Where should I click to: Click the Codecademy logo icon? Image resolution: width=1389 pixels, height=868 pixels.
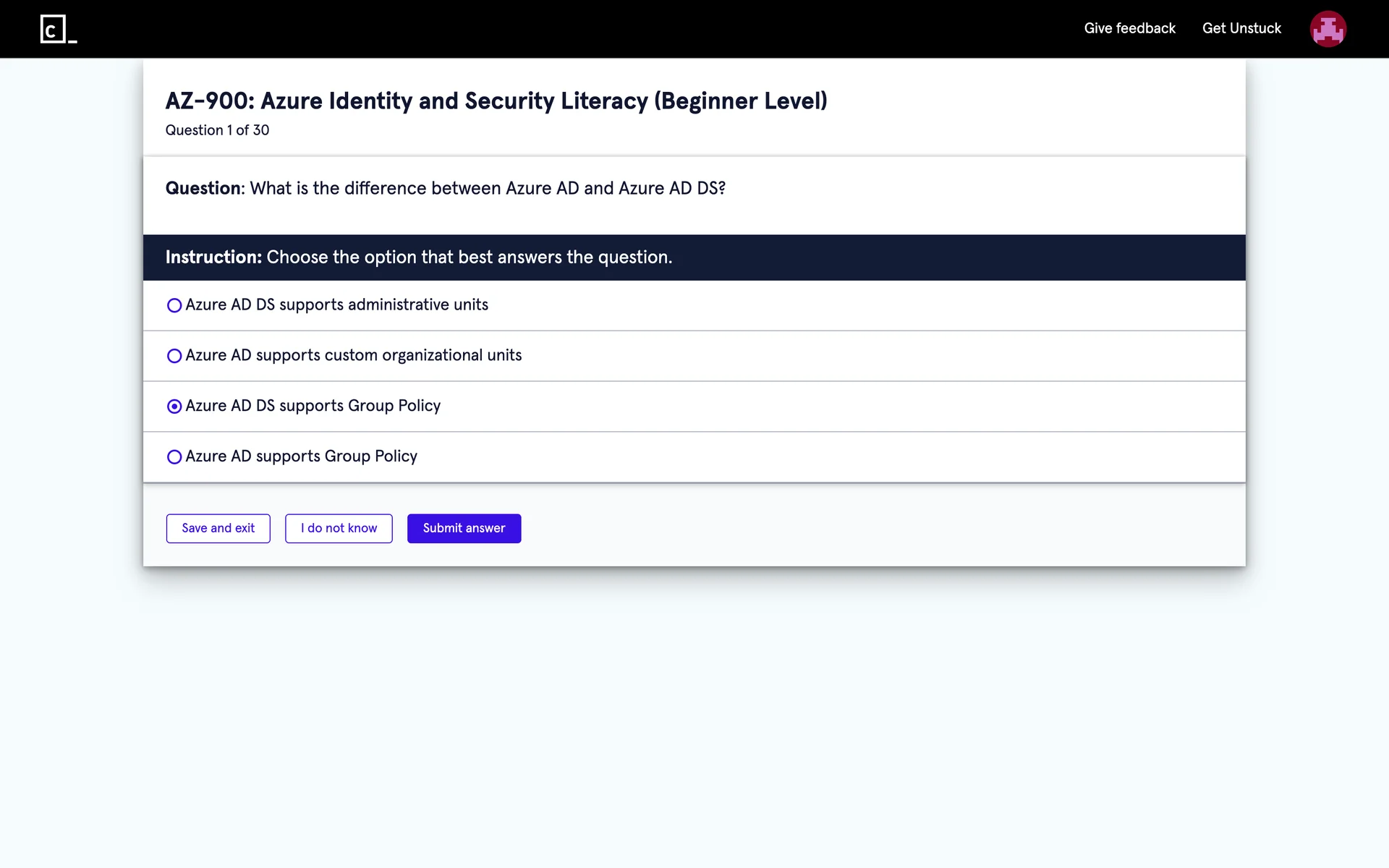58,29
